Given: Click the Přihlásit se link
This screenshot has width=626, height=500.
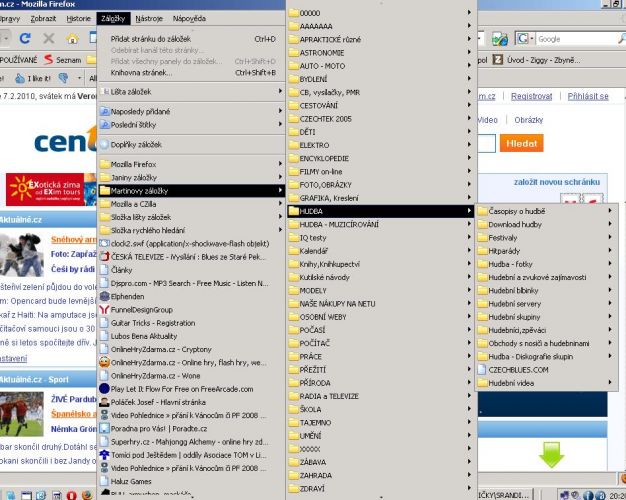Looking at the screenshot, I should [x=588, y=96].
